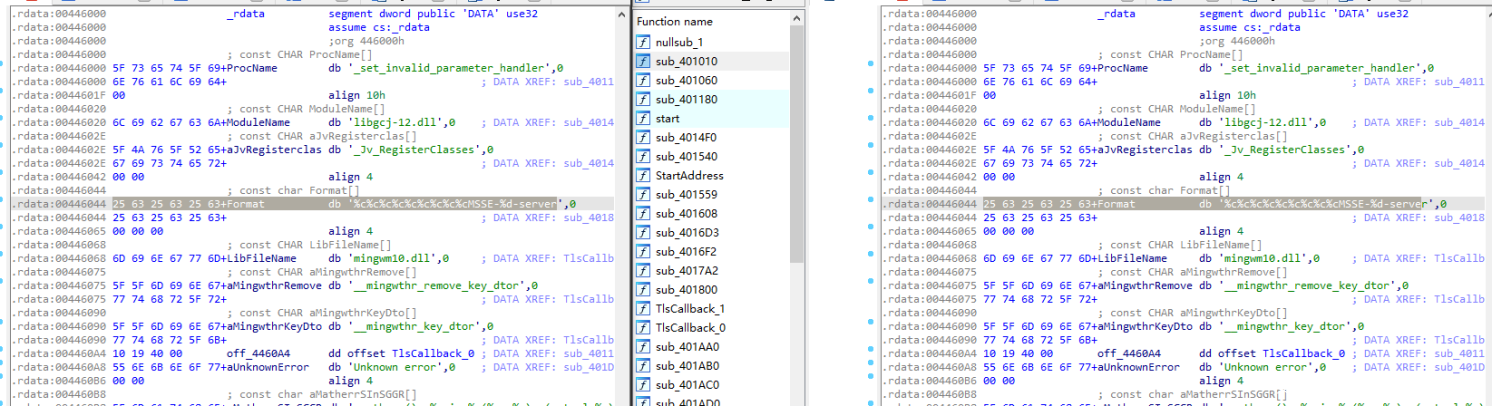Click the function icon beside StartAddress

[643, 175]
